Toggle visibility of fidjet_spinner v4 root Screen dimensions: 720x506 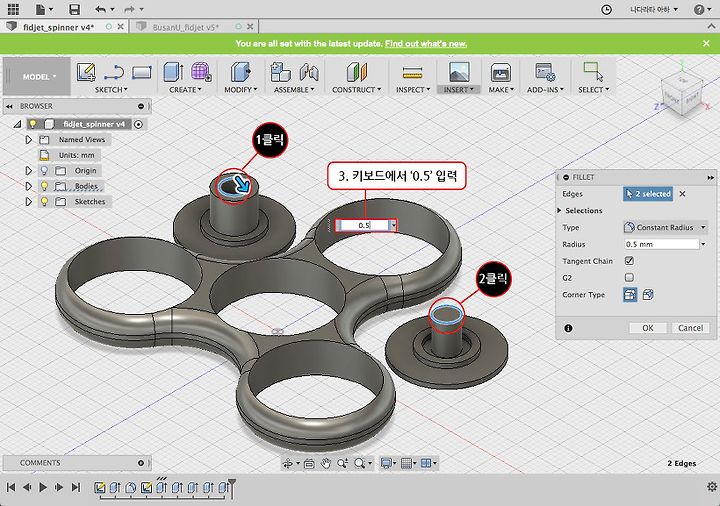33,124
